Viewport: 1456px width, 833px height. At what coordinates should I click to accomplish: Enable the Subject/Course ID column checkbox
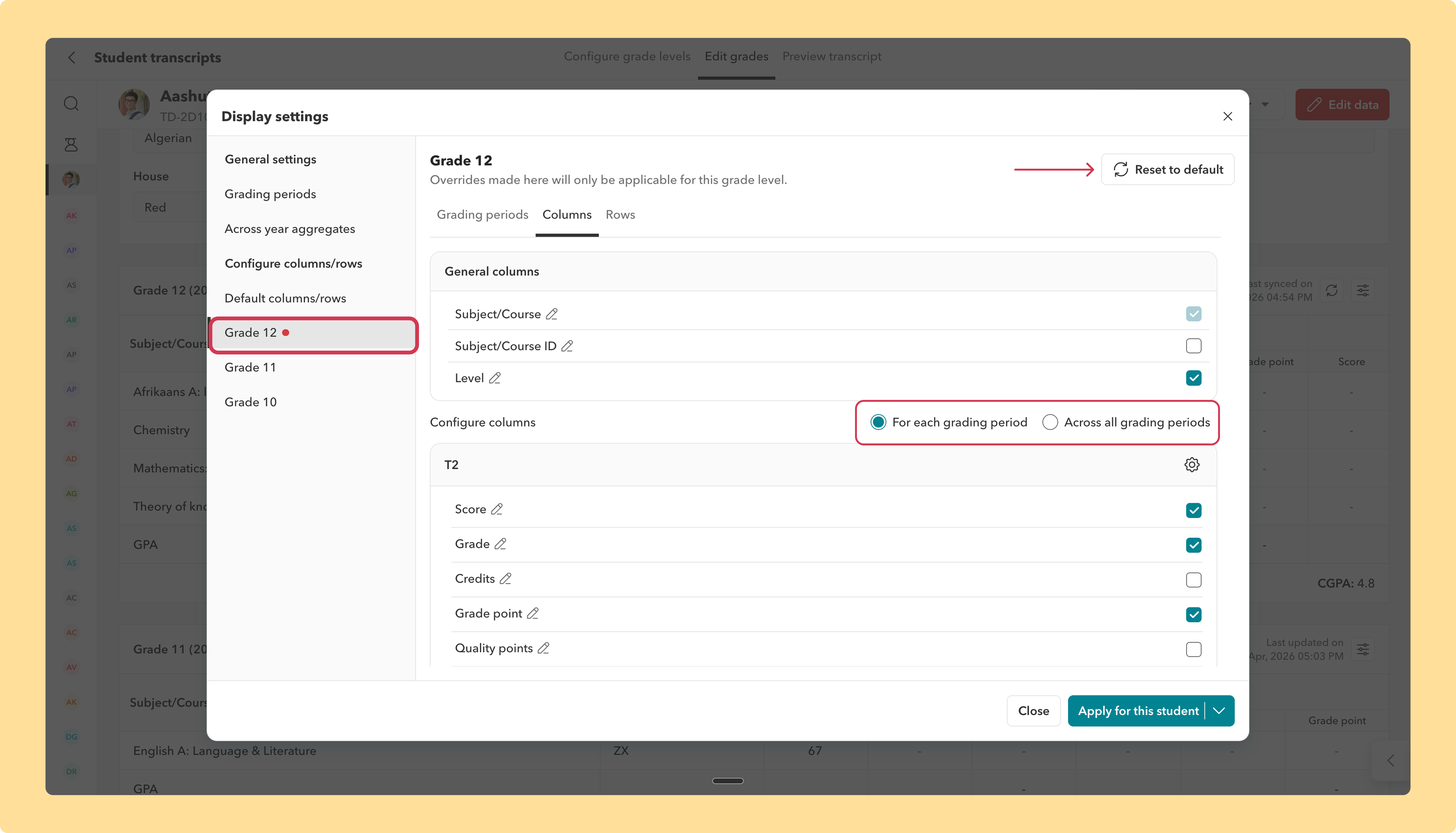click(1194, 346)
